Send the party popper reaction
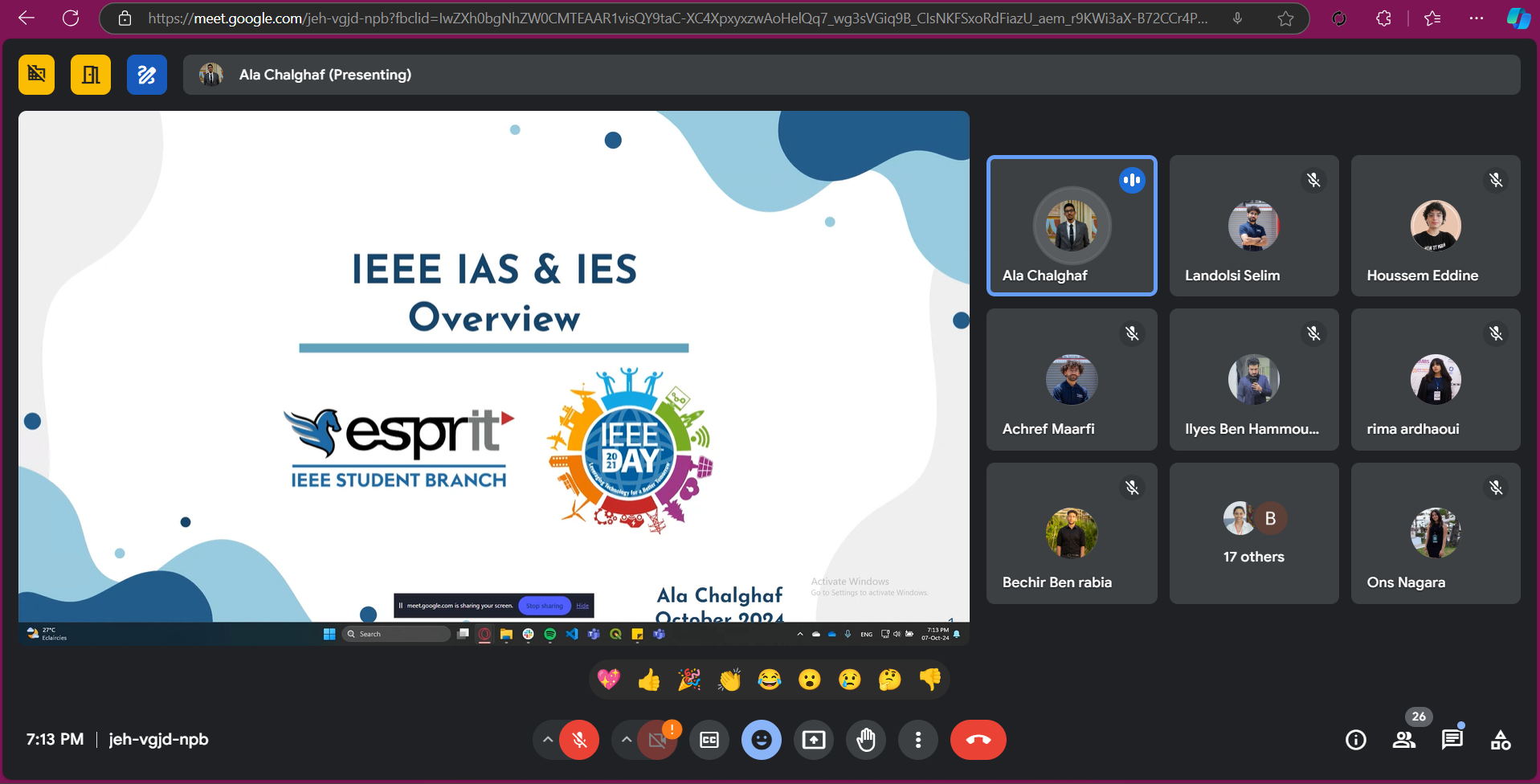 point(689,680)
